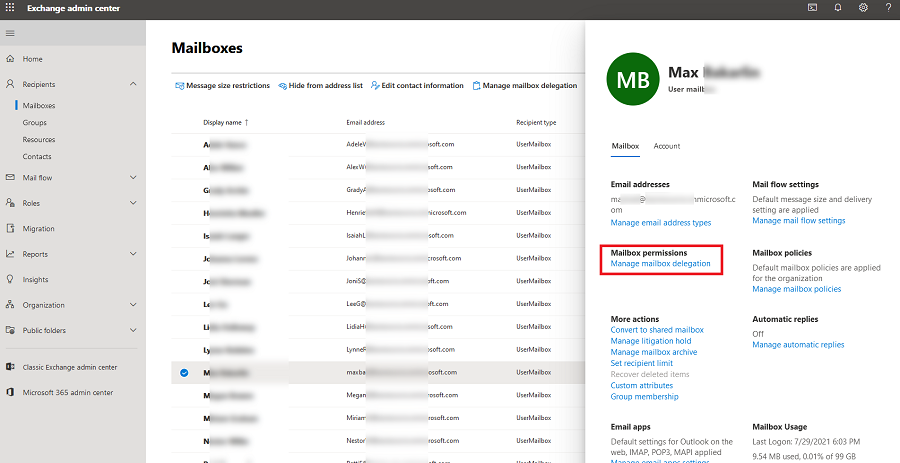Expand the Organization section chevron
This screenshot has height=463, width=900.
[x=133, y=305]
